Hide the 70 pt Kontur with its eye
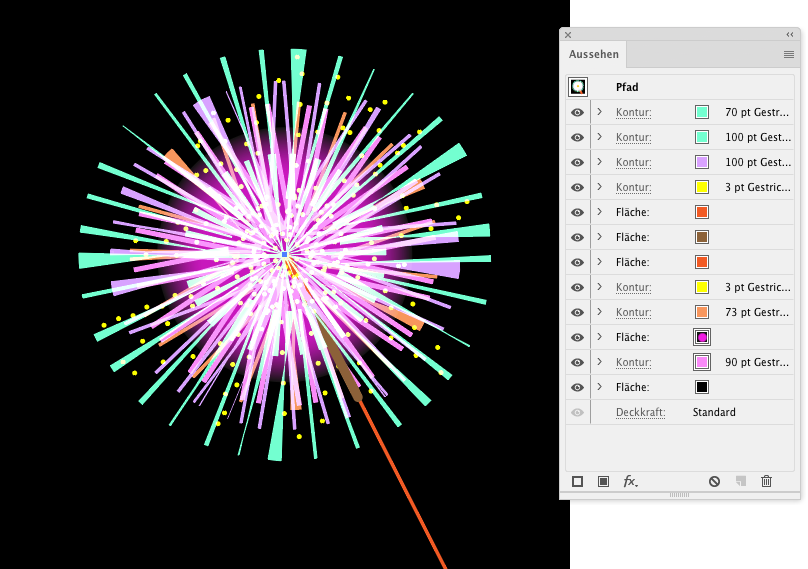The height and width of the screenshot is (569, 808). (578, 112)
